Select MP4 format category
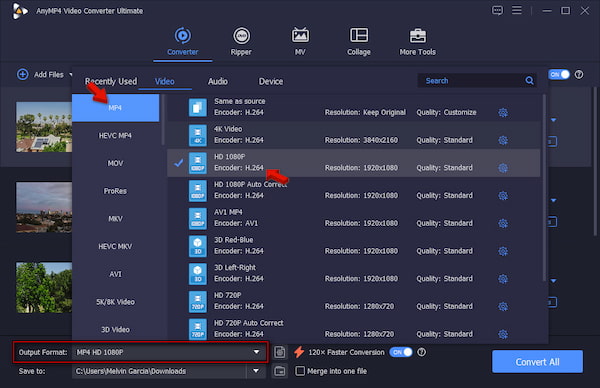 tap(116, 108)
